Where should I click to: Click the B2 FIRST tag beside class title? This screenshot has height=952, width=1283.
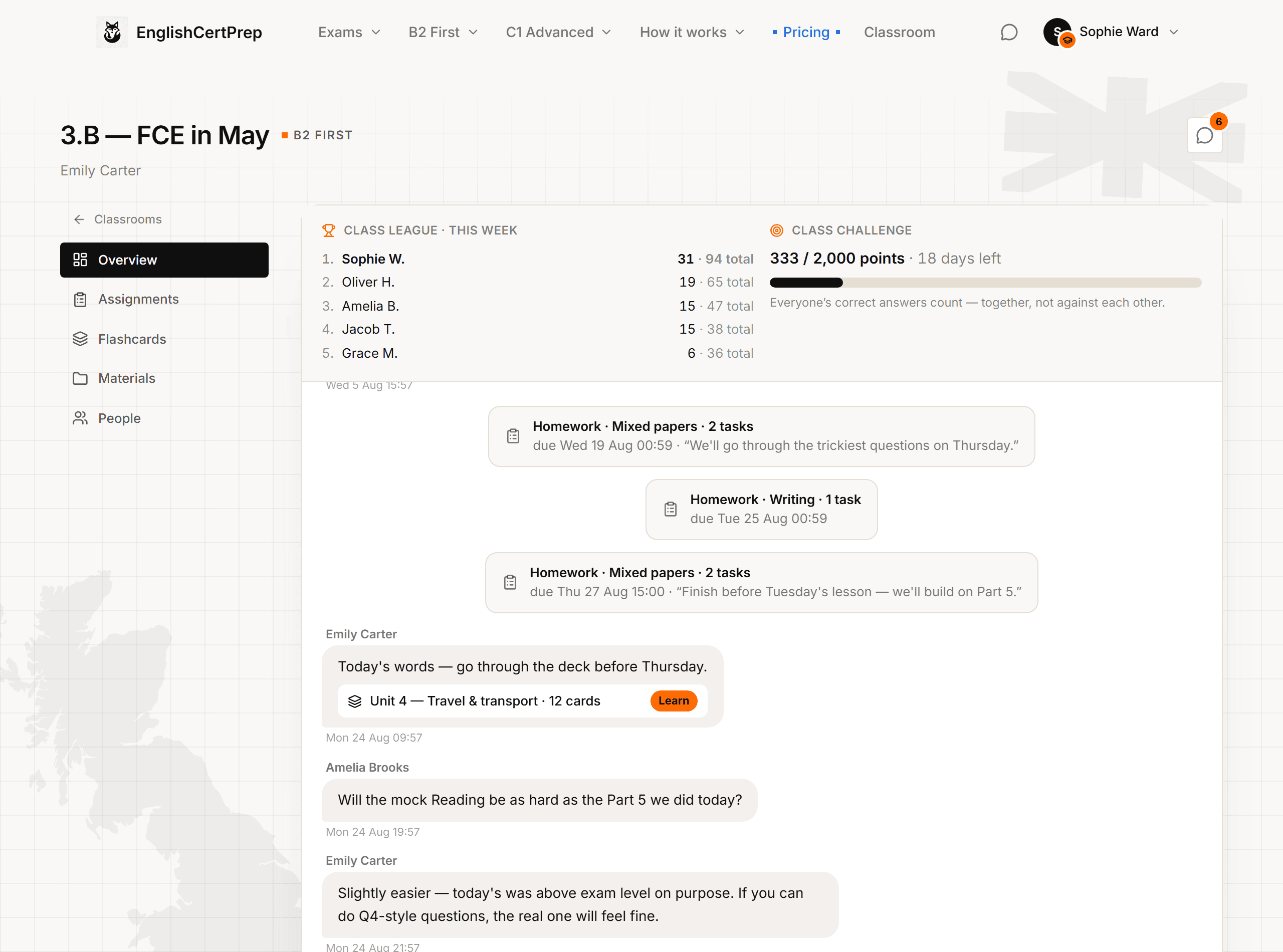click(x=317, y=135)
